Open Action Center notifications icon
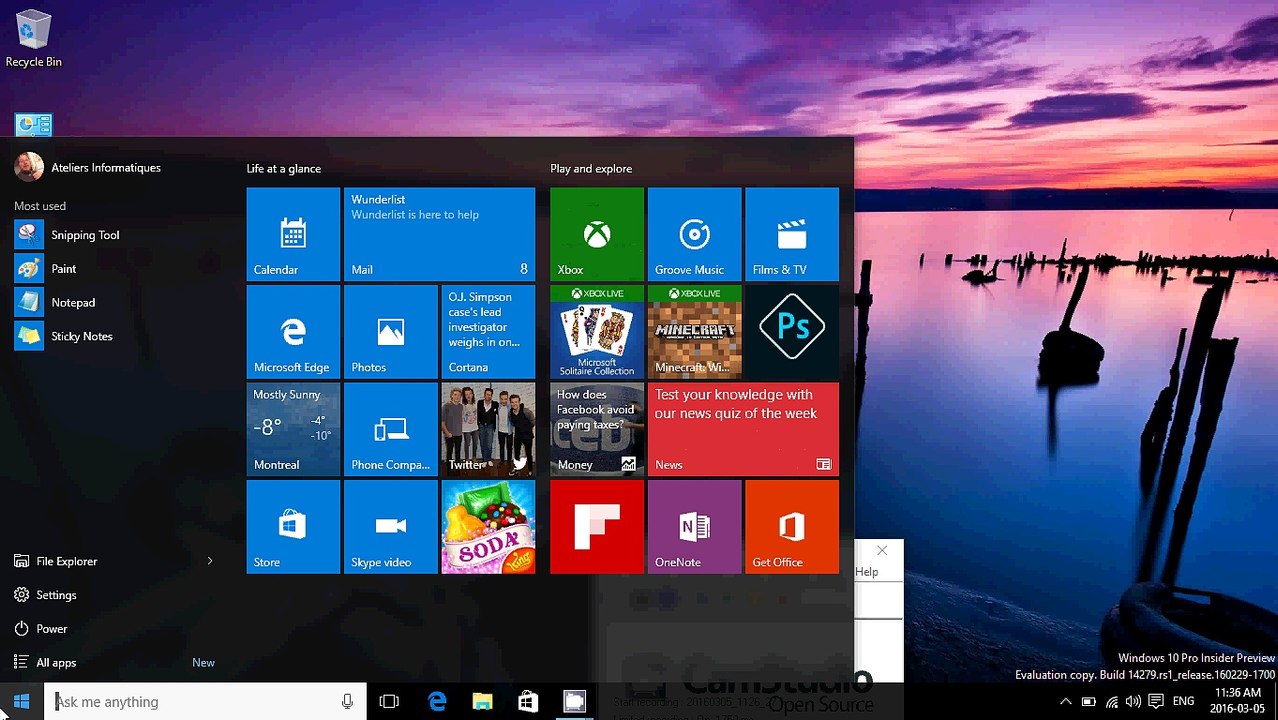 coord(1156,702)
